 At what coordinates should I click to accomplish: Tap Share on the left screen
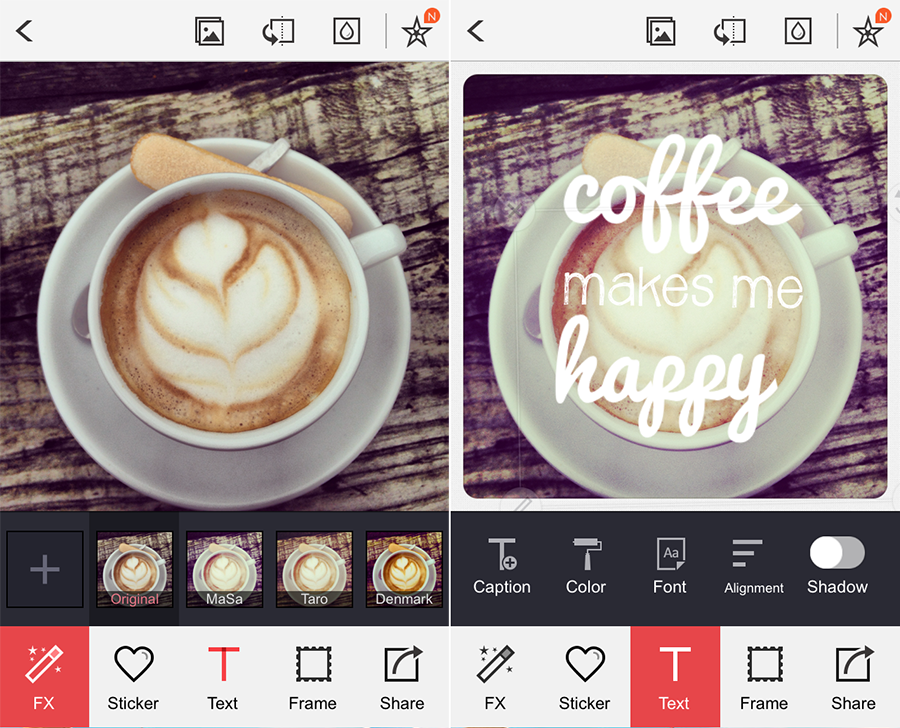pos(402,677)
